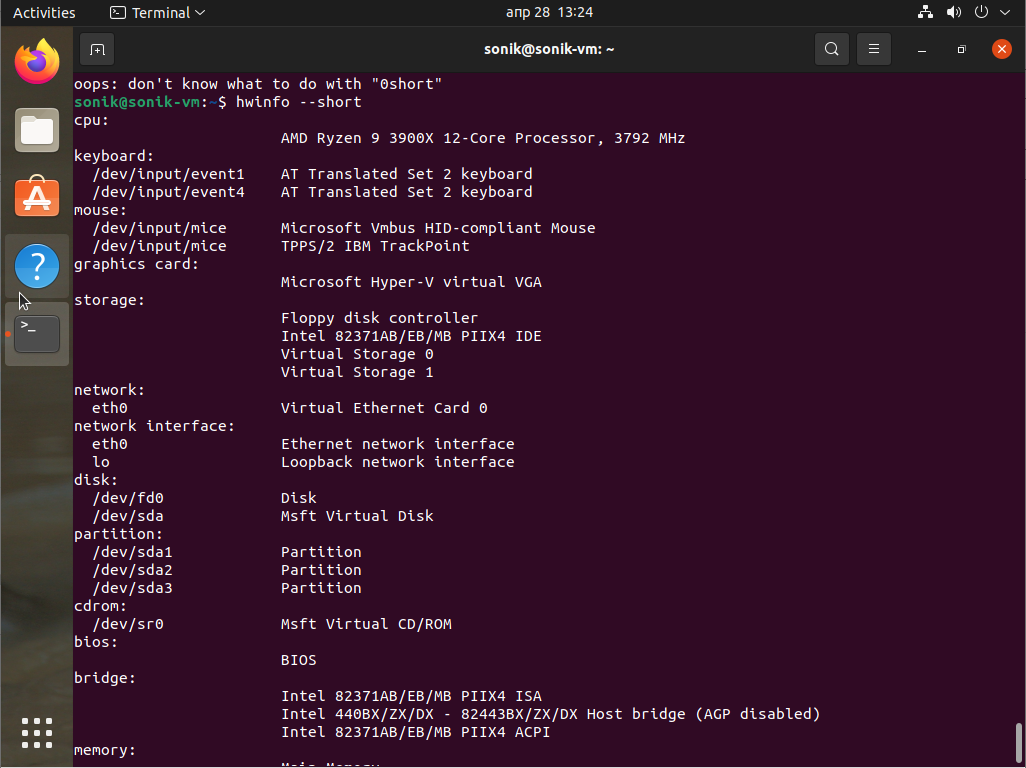Restore the terminal window size

pyautogui.click(x=961, y=49)
